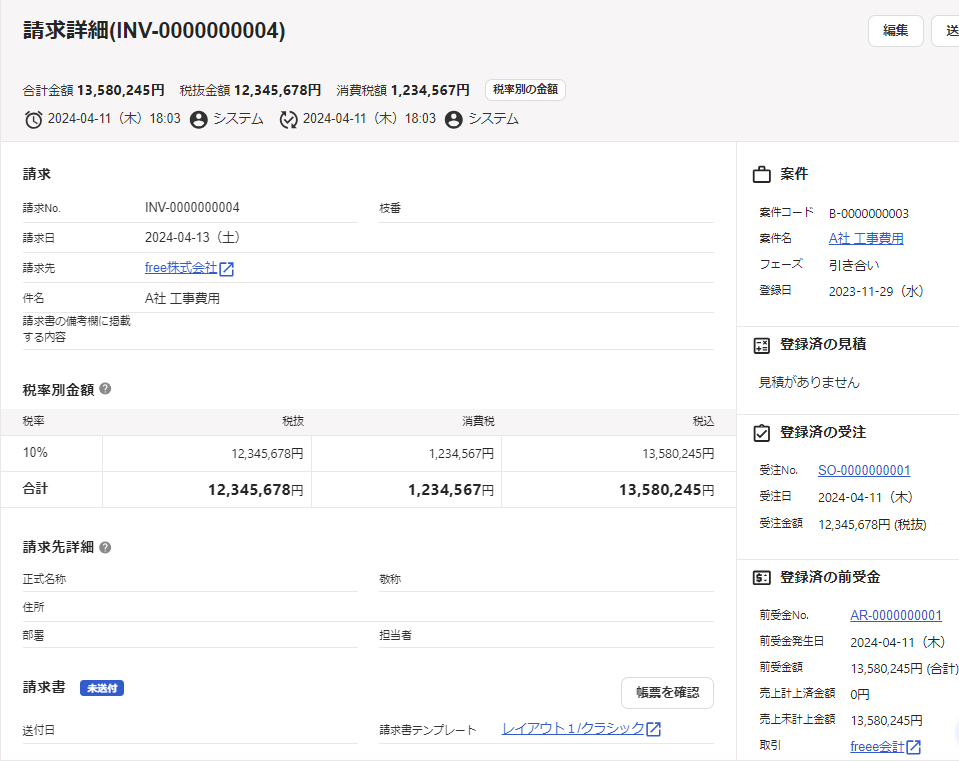This screenshot has width=959, height=761.
Task: Open the freee会計 transaction link
Action: point(877,746)
